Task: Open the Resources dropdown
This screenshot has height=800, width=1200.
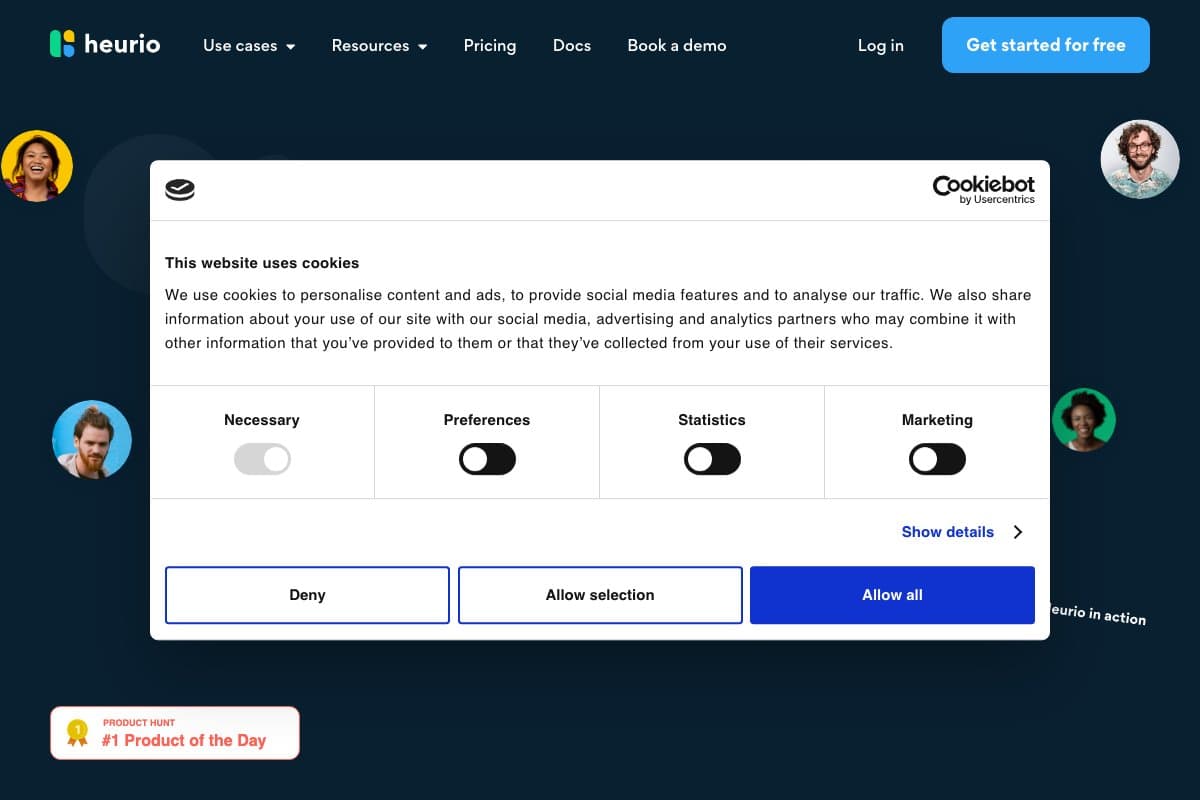Action: 379,45
